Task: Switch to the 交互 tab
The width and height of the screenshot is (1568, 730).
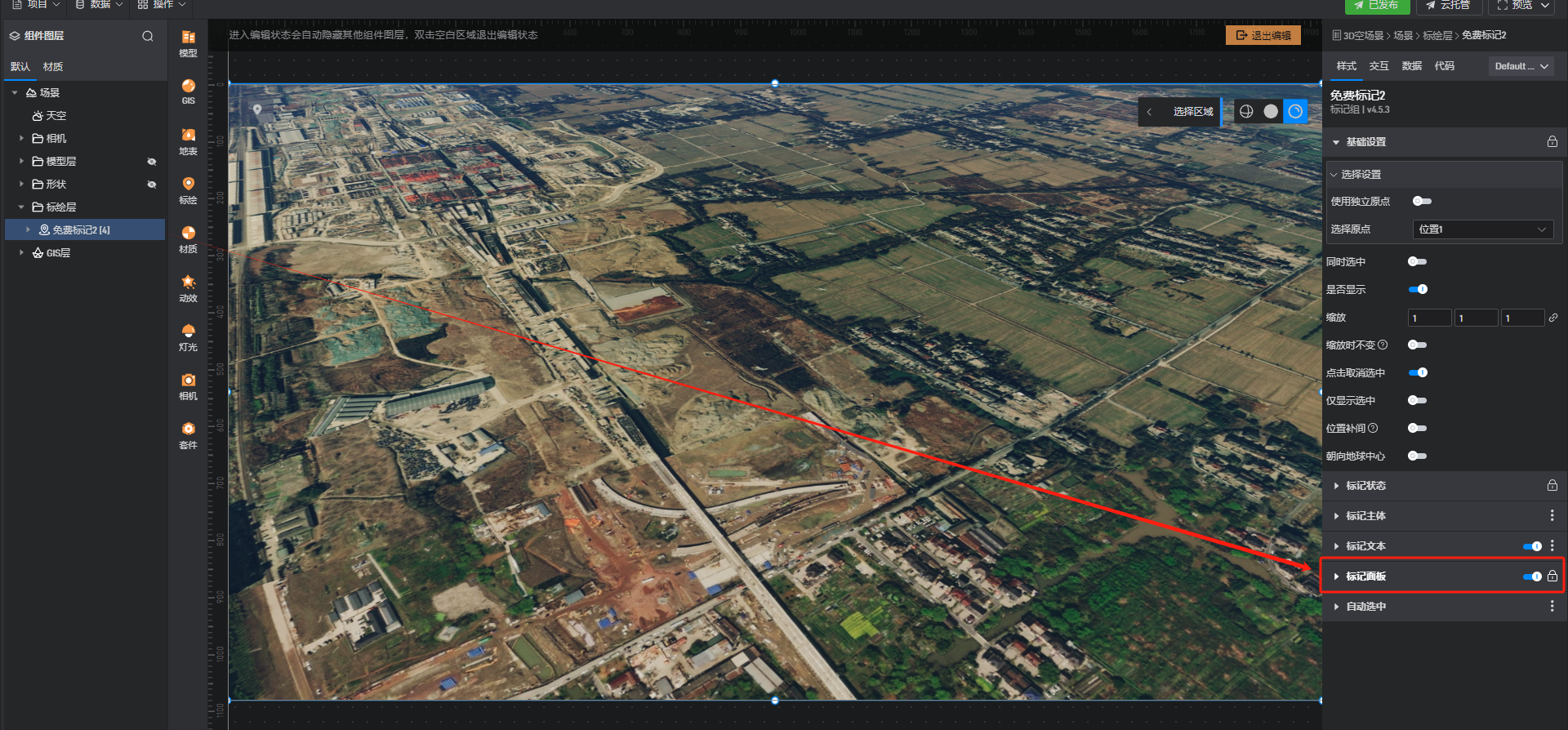Action: (1379, 66)
